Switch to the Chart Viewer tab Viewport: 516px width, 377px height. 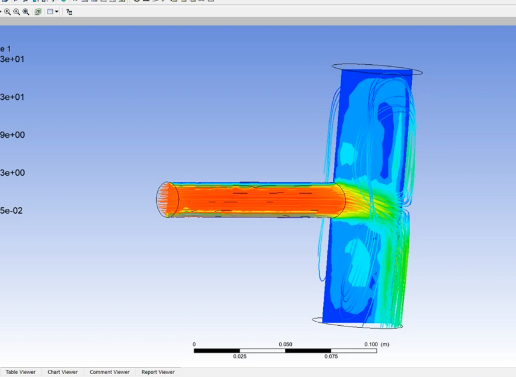[x=62, y=372]
